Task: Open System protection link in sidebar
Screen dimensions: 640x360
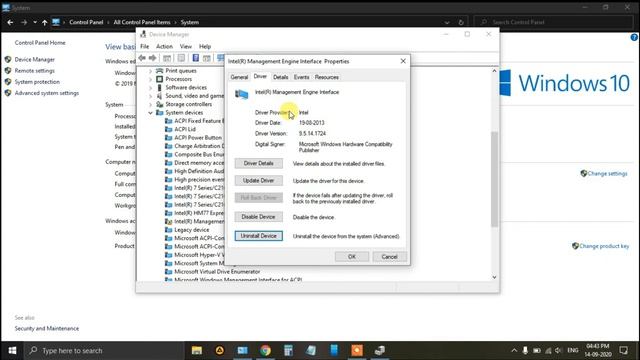Action: pos(37,82)
